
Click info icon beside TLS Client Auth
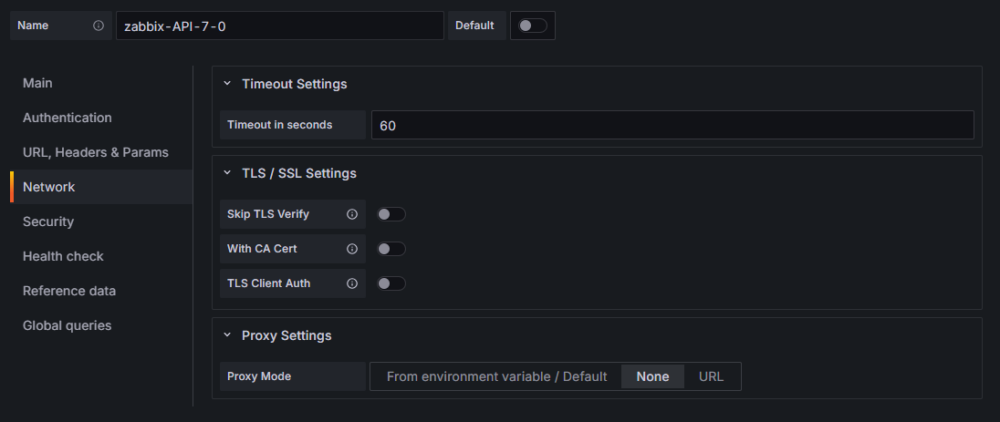[352, 284]
